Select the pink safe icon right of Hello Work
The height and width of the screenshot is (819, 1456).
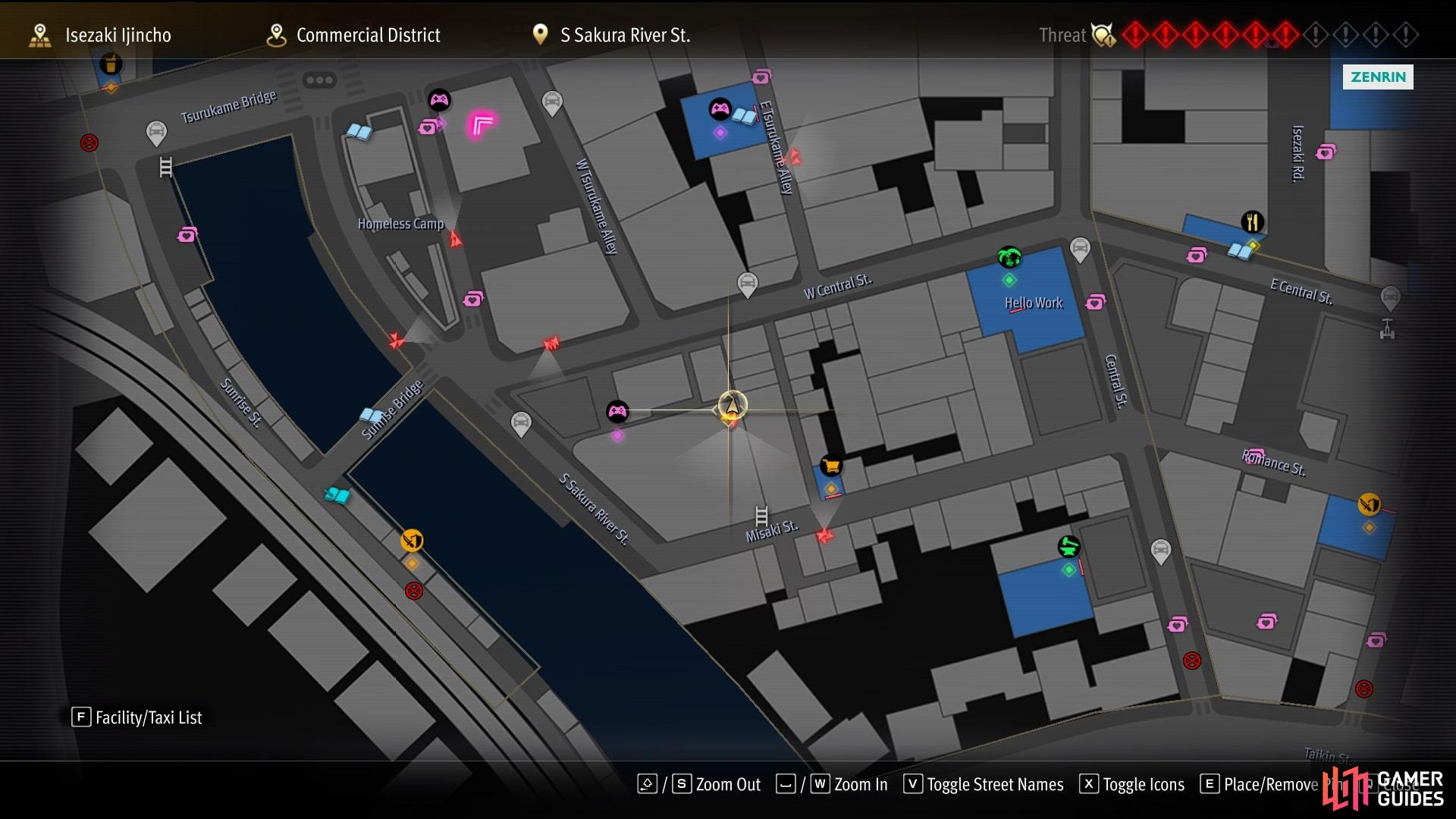click(1095, 302)
